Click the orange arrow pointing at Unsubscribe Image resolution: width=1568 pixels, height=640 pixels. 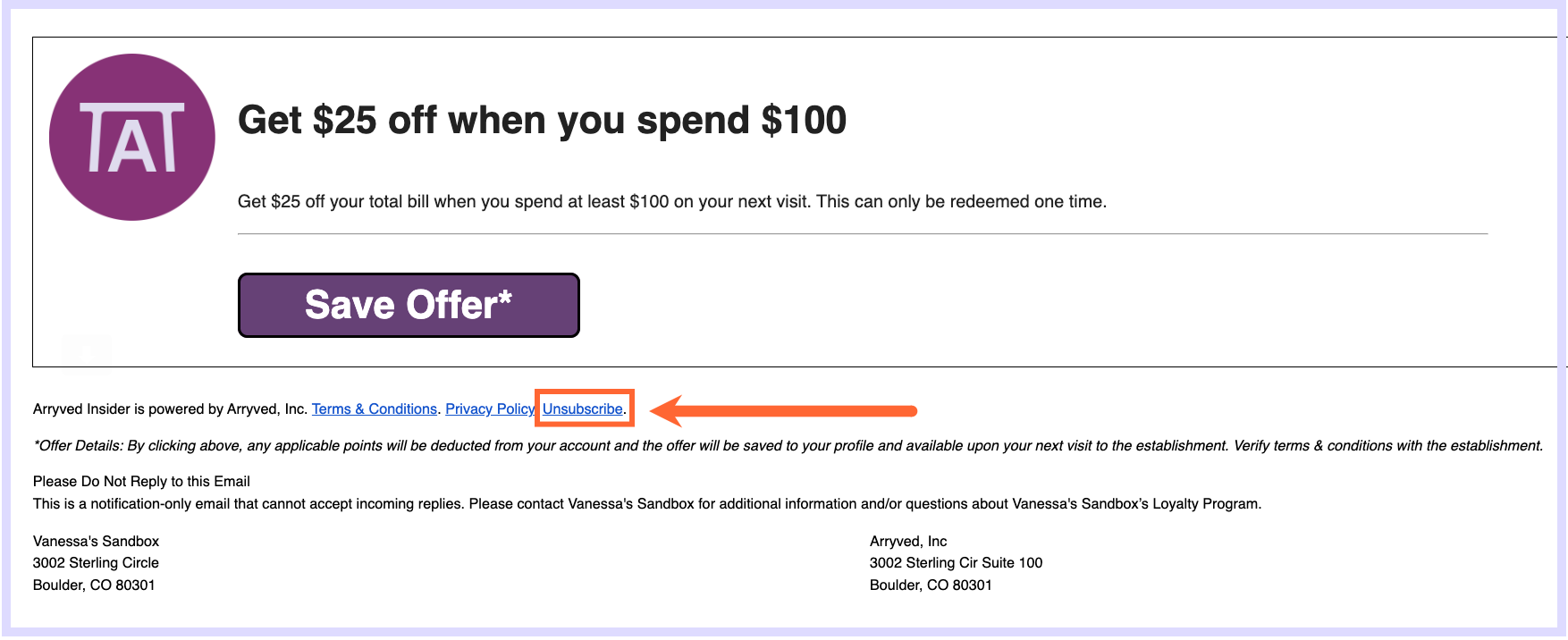click(784, 411)
